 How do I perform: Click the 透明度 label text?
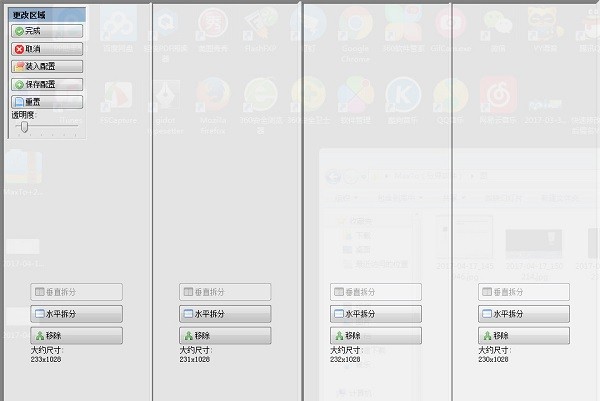[x=24, y=115]
